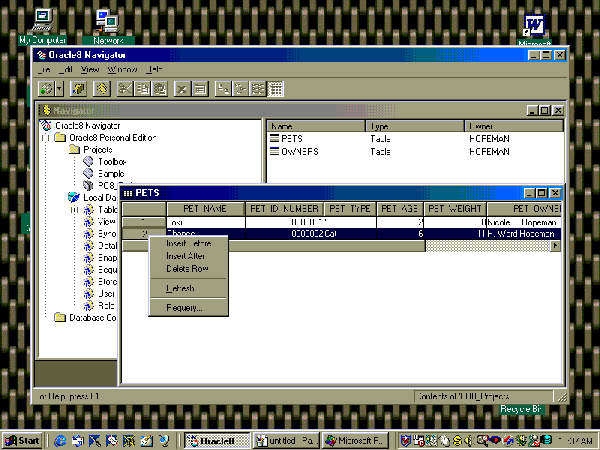The width and height of the screenshot is (600, 450).
Task: Open the Network desktop icon
Action: click(108, 26)
